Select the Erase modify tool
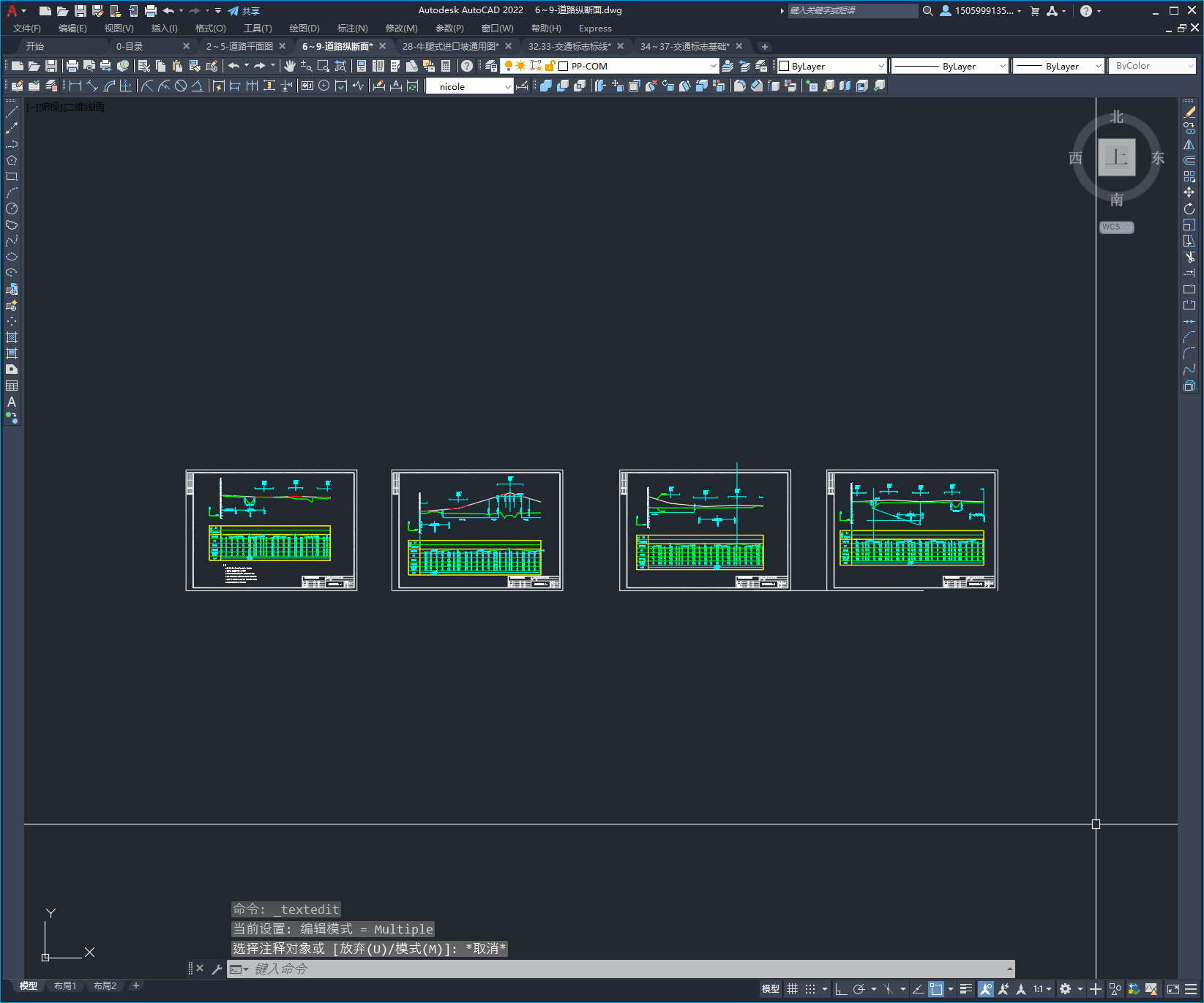Viewport: 1204px width, 1003px height. pyautogui.click(x=1189, y=112)
